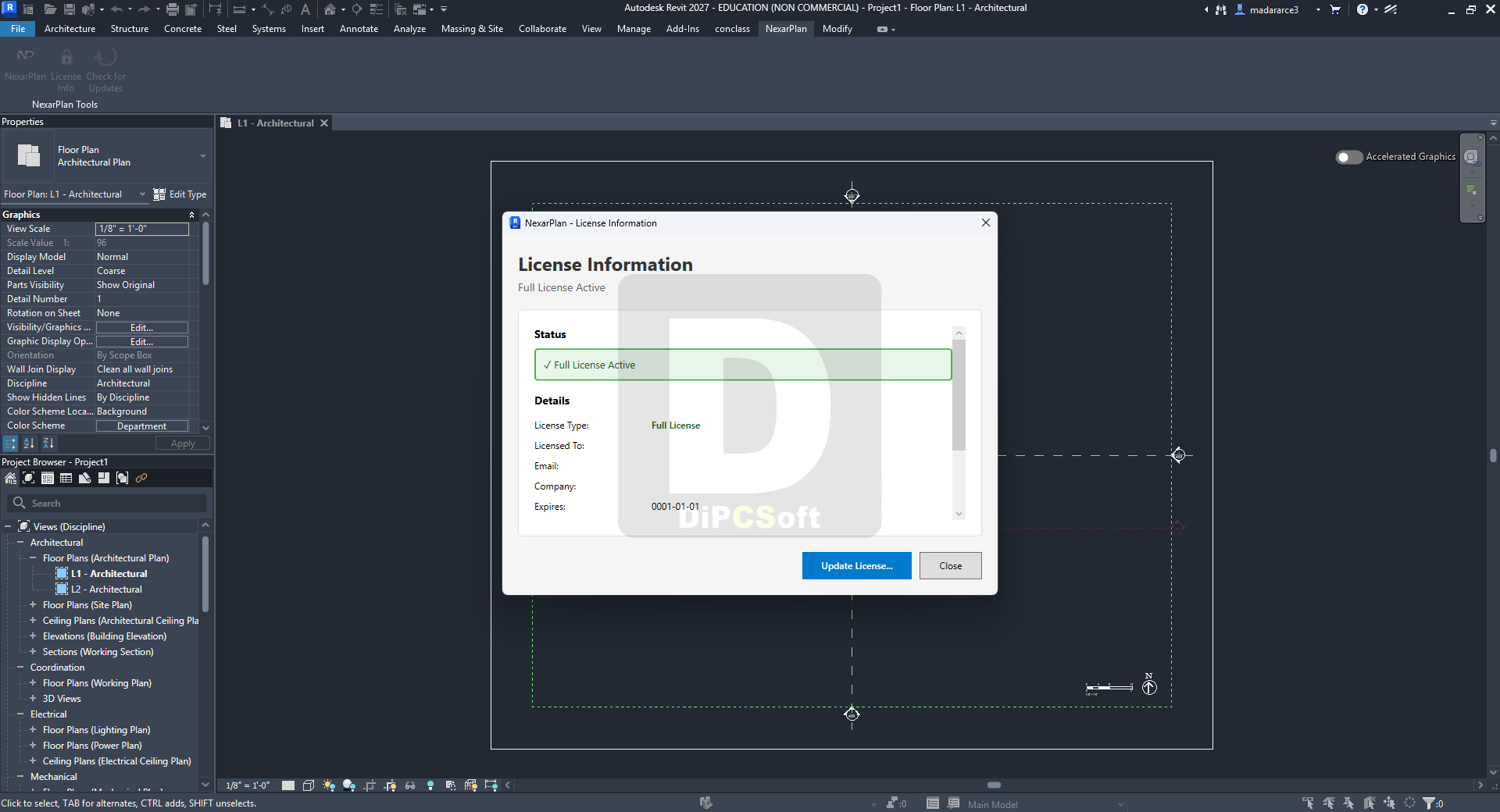Open the Collaborate ribbon tab
Viewport: 1500px width, 812px height.
point(542,29)
